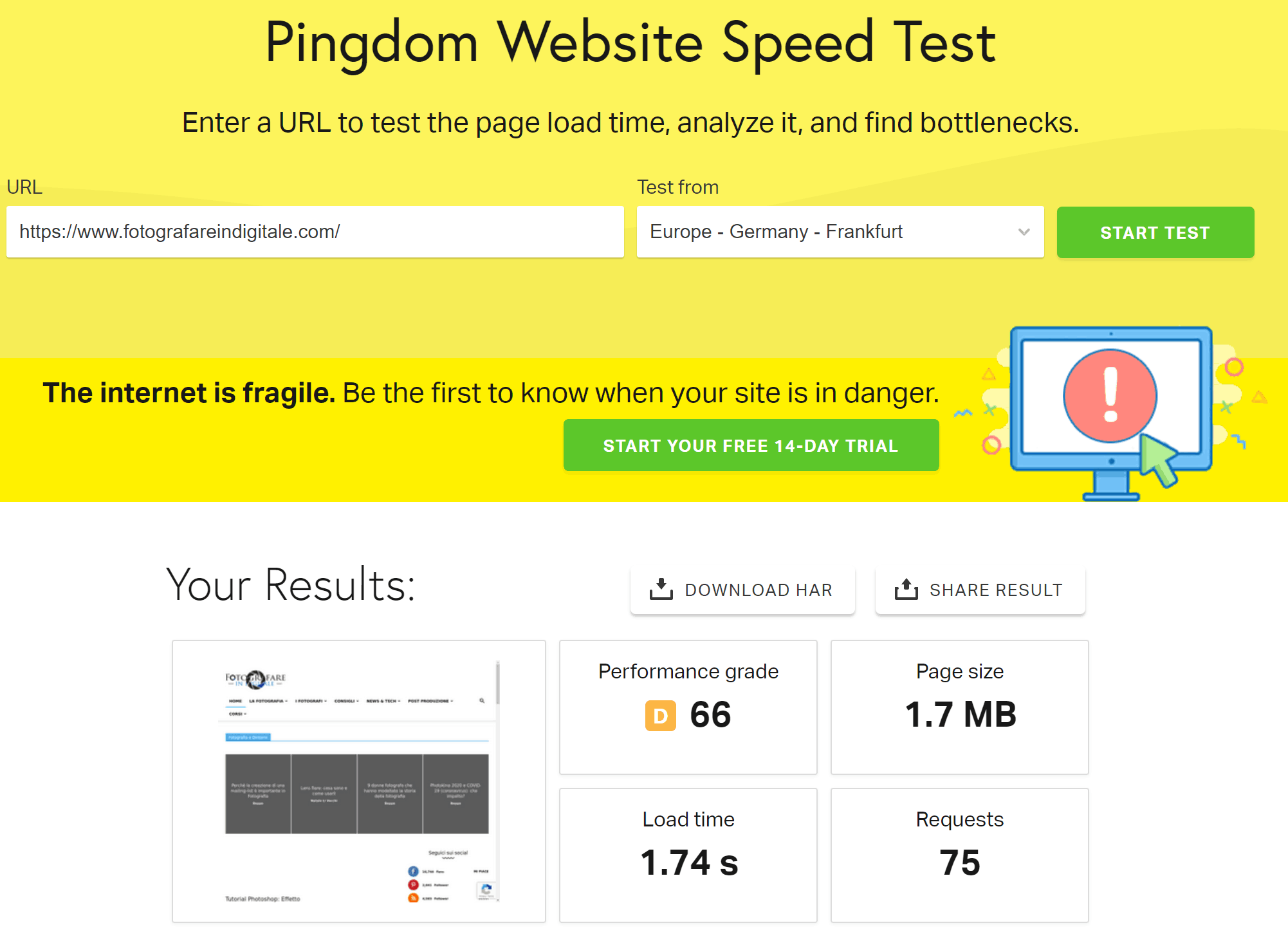Focus the URL input field
The width and height of the screenshot is (1288, 932).
(315, 232)
